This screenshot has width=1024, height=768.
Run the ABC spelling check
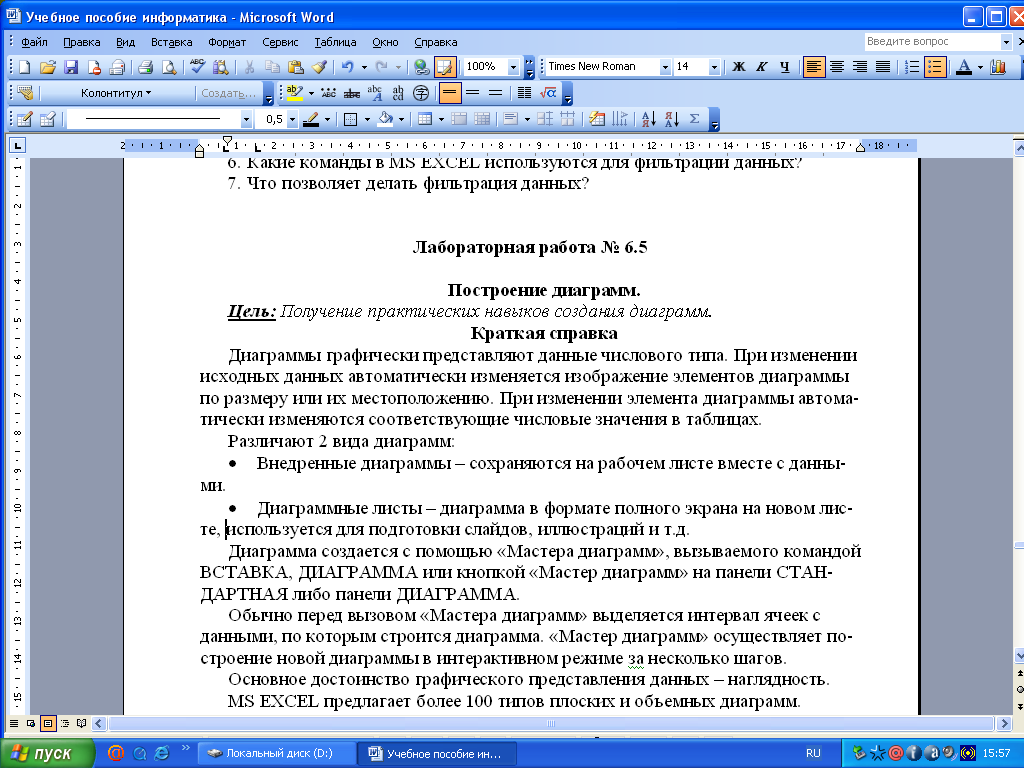pos(197,67)
